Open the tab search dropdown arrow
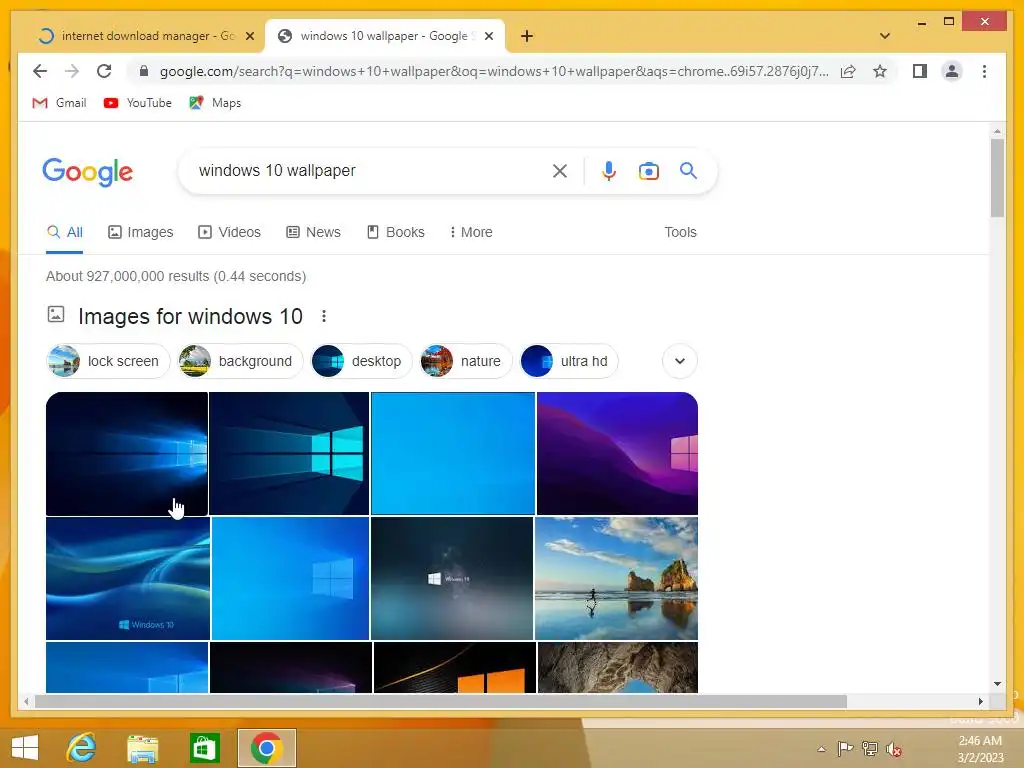This screenshot has height=768, width=1024. point(885,36)
